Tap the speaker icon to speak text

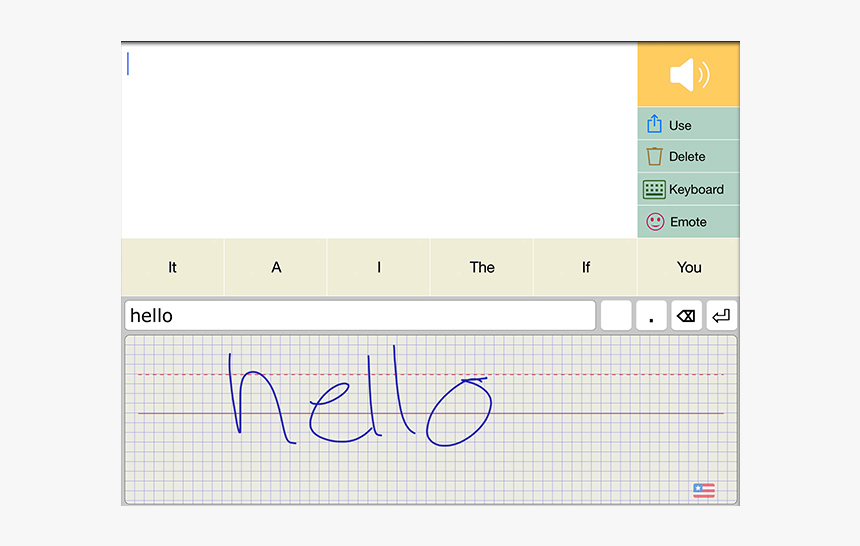688,75
